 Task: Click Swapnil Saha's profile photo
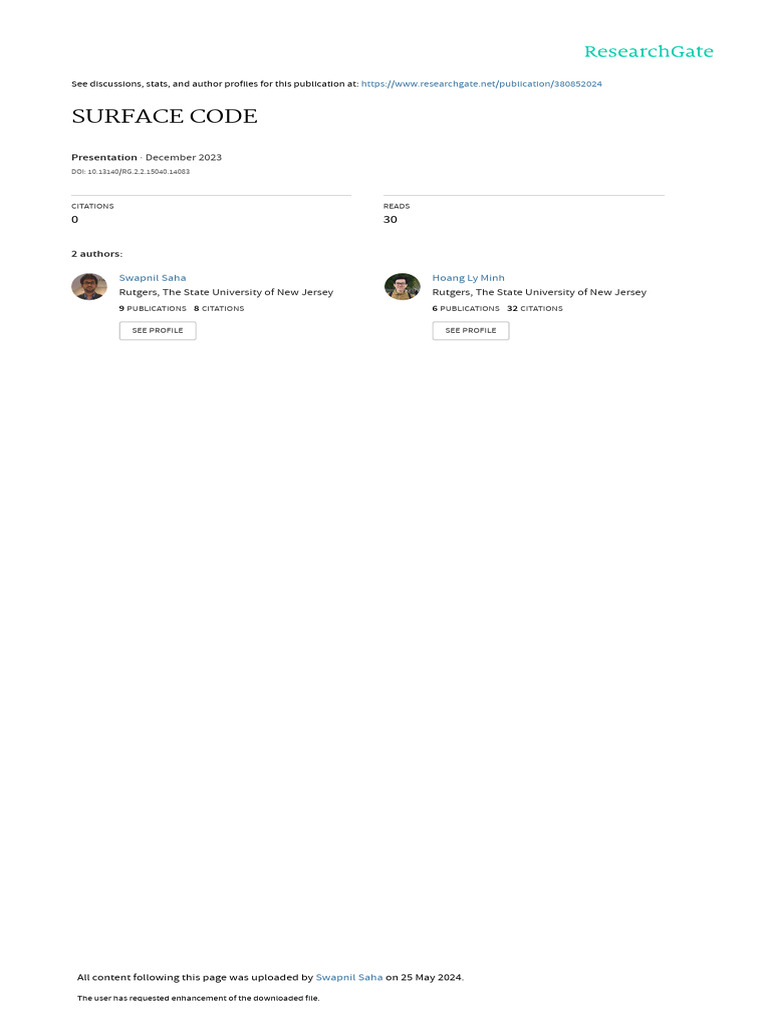pyautogui.click(x=89, y=286)
